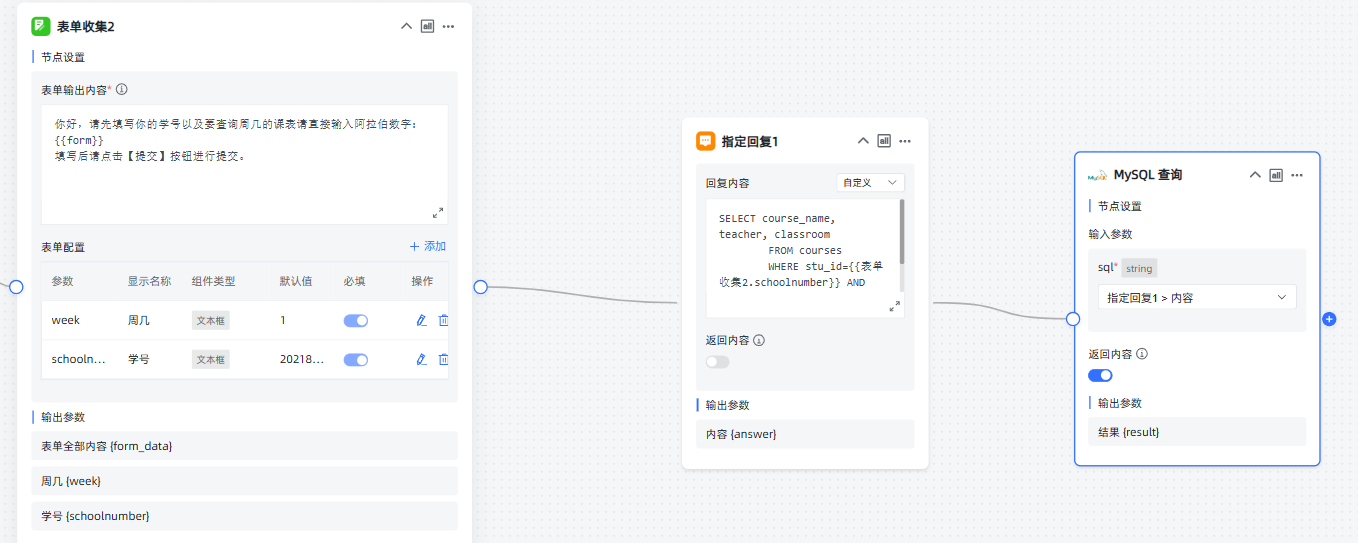Image resolution: width=1358 pixels, height=543 pixels.
Task: Click the 节点设置 heading in 表单收集2
Action: click(x=63, y=57)
